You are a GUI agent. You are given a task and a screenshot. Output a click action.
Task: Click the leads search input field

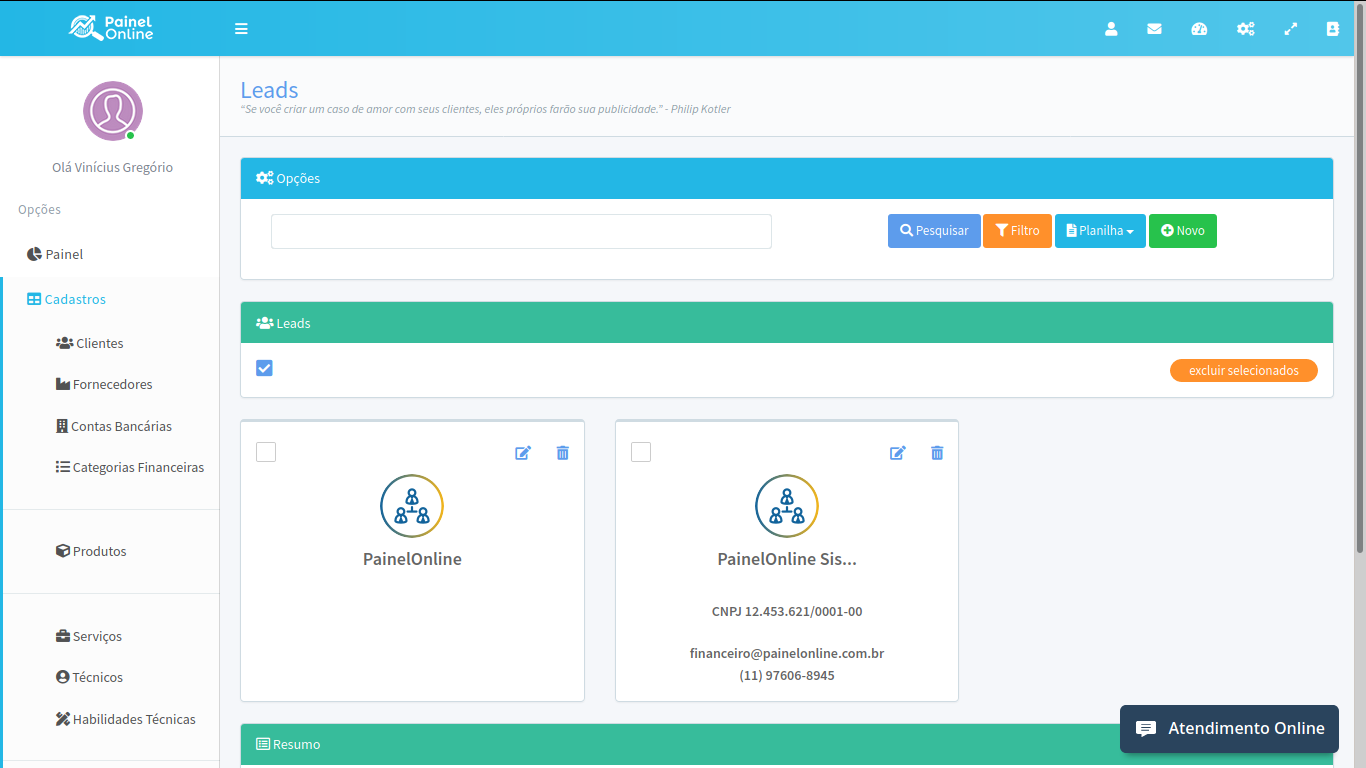[x=521, y=231]
